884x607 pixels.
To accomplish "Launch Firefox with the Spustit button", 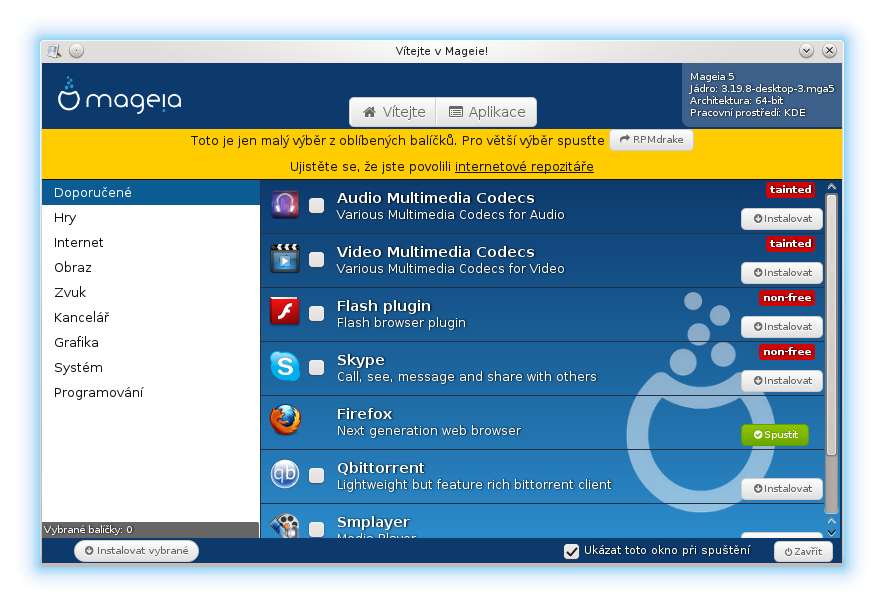I will point(775,435).
